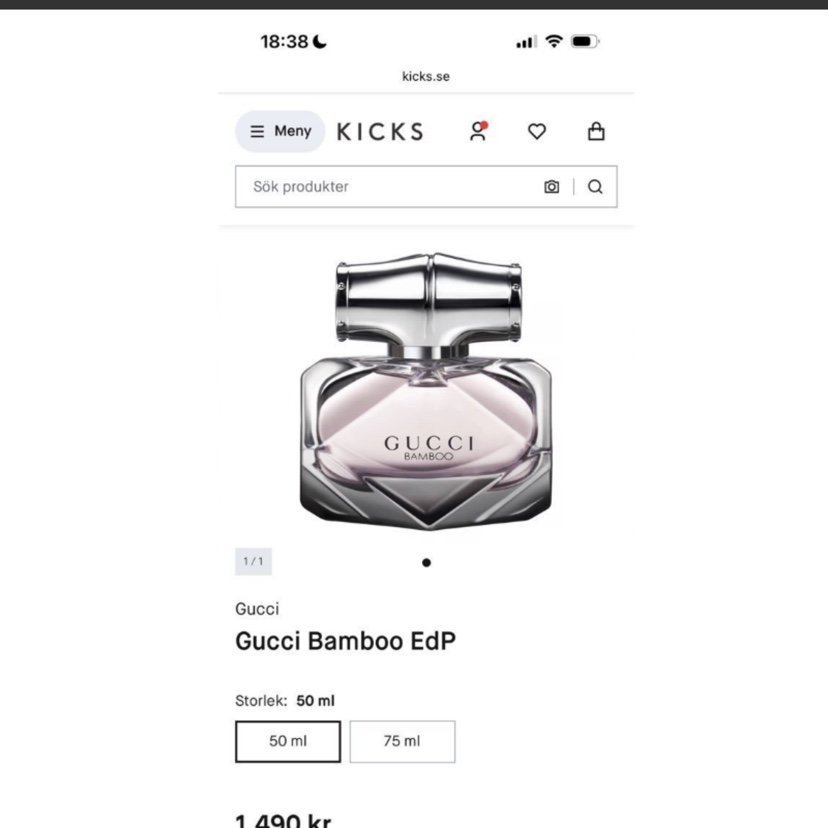Open the shopping bag icon
Image resolution: width=828 pixels, height=828 pixels.
[596, 131]
